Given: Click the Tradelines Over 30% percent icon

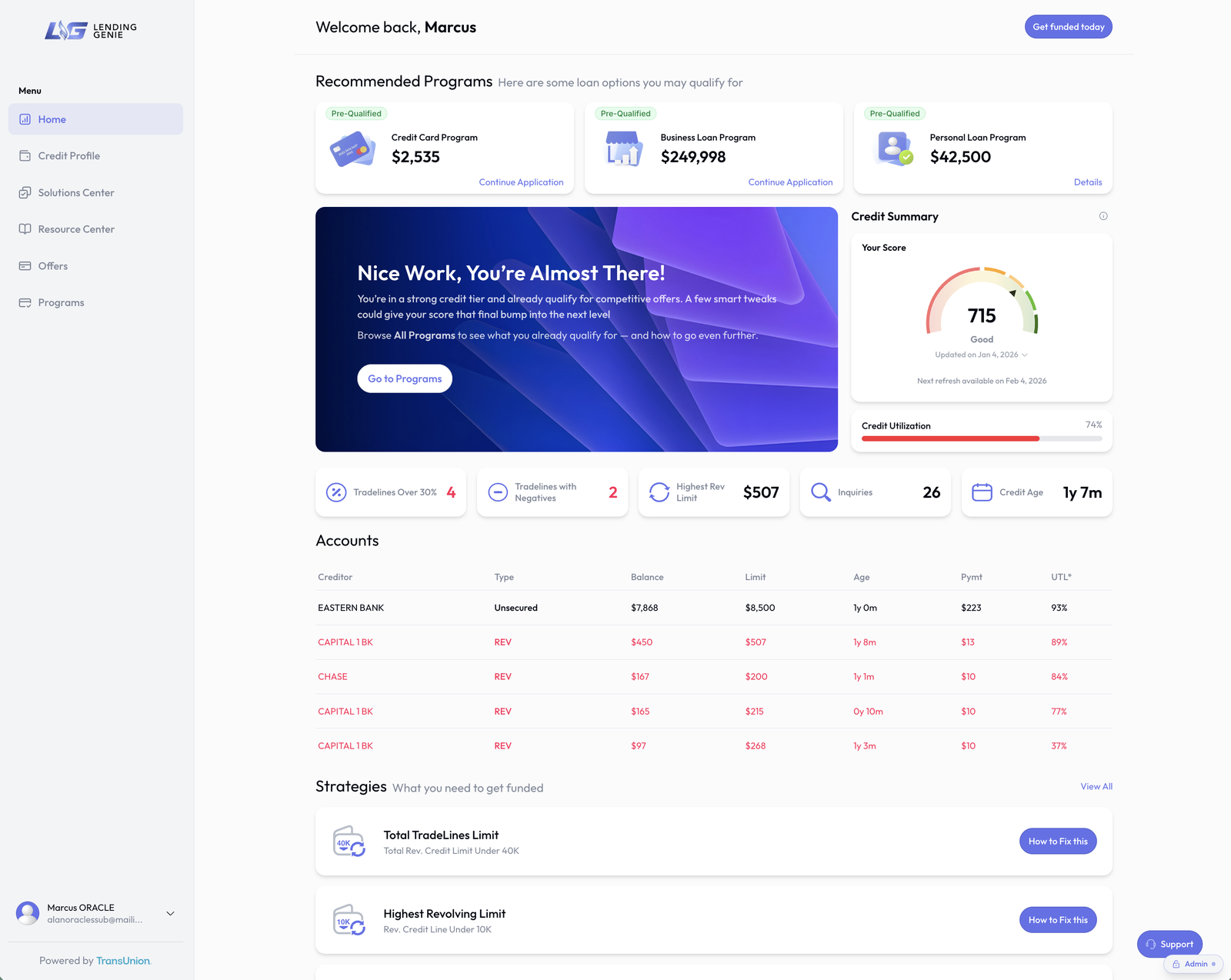Looking at the screenshot, I should pyautogui.click(x=336, y=492).
